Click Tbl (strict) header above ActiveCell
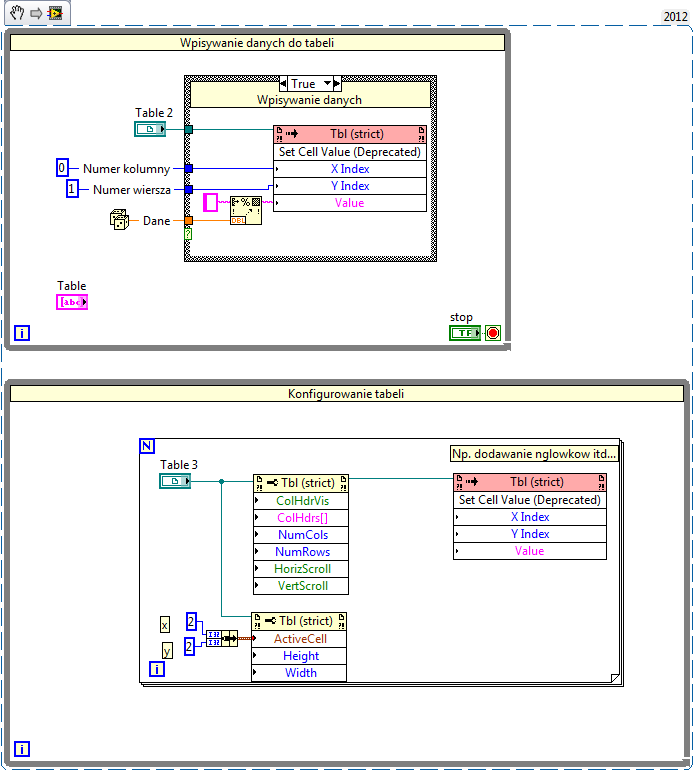 coord(299,621)
